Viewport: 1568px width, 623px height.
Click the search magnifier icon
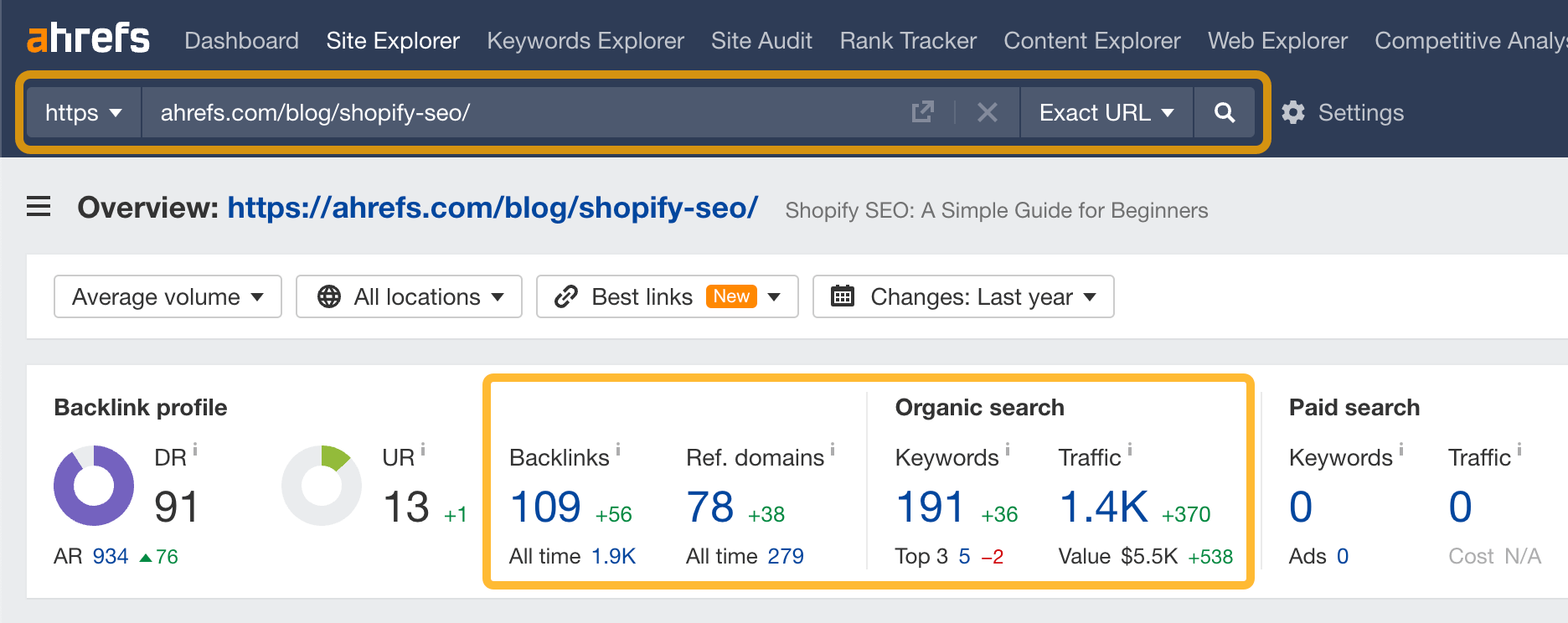pos(1225,112)
